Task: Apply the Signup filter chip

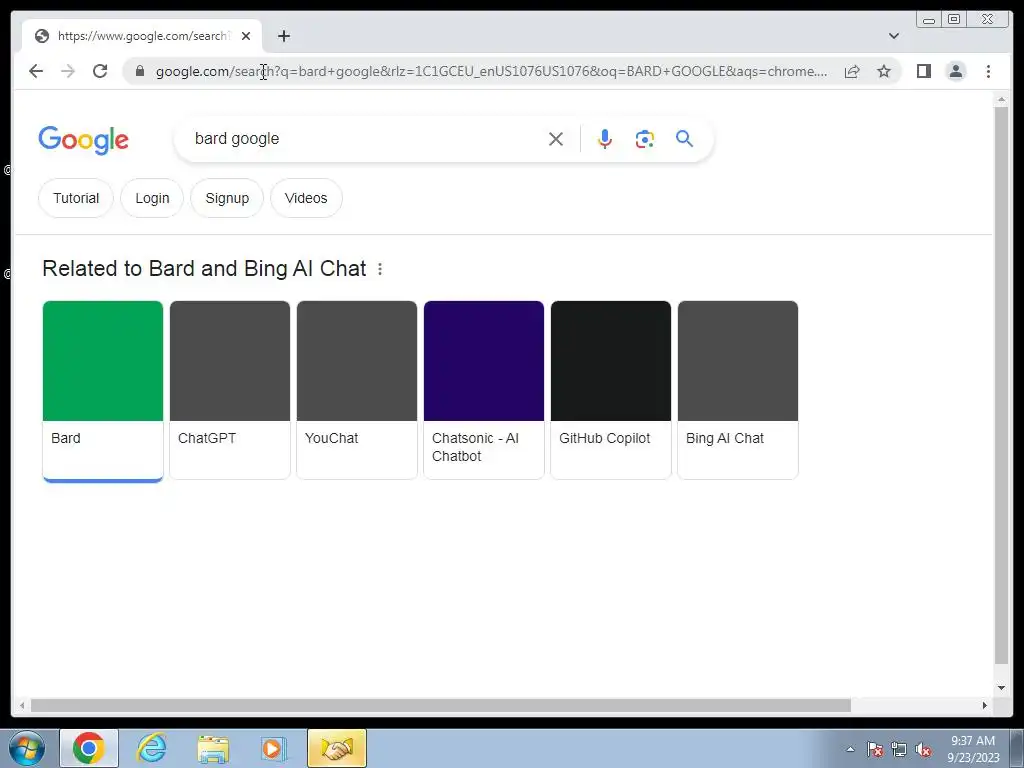Action: (227, 198)
